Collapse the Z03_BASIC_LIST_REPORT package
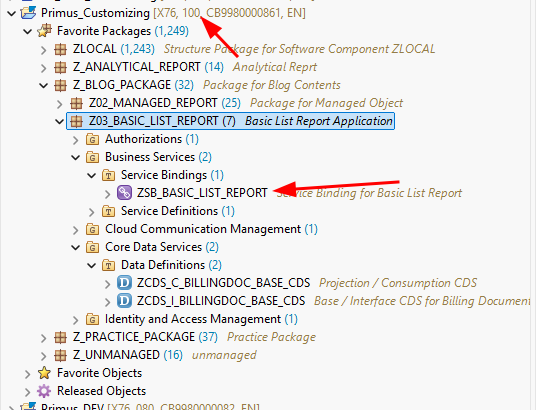This screenshot has width=557, height=410. pos(60,122)
